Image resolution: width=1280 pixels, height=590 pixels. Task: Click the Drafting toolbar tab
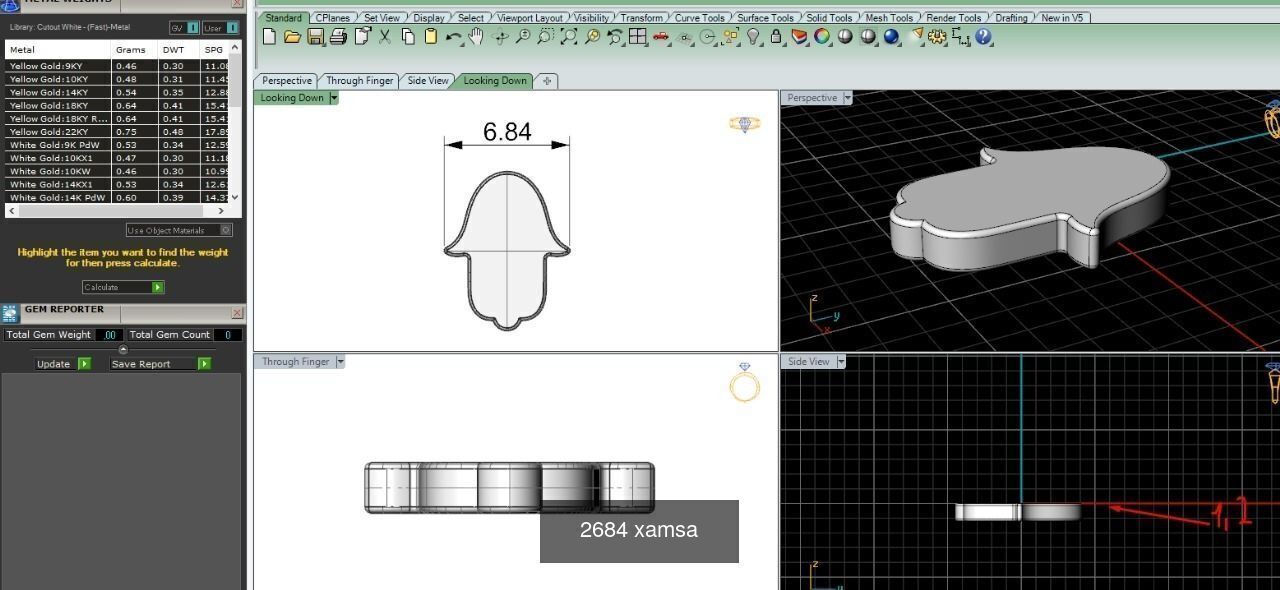coord(1011,18)
